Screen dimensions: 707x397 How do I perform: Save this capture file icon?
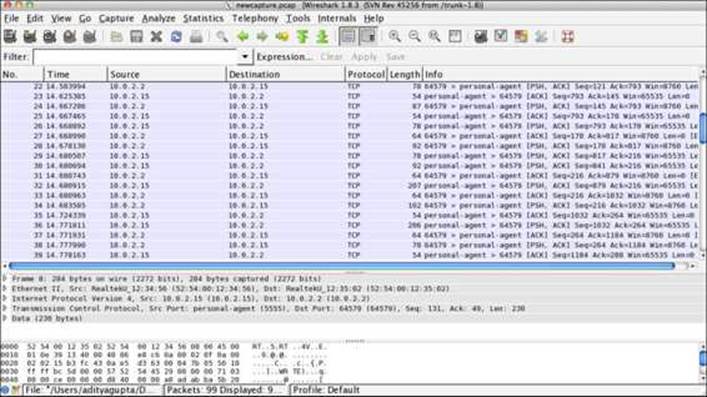point(136,37)
